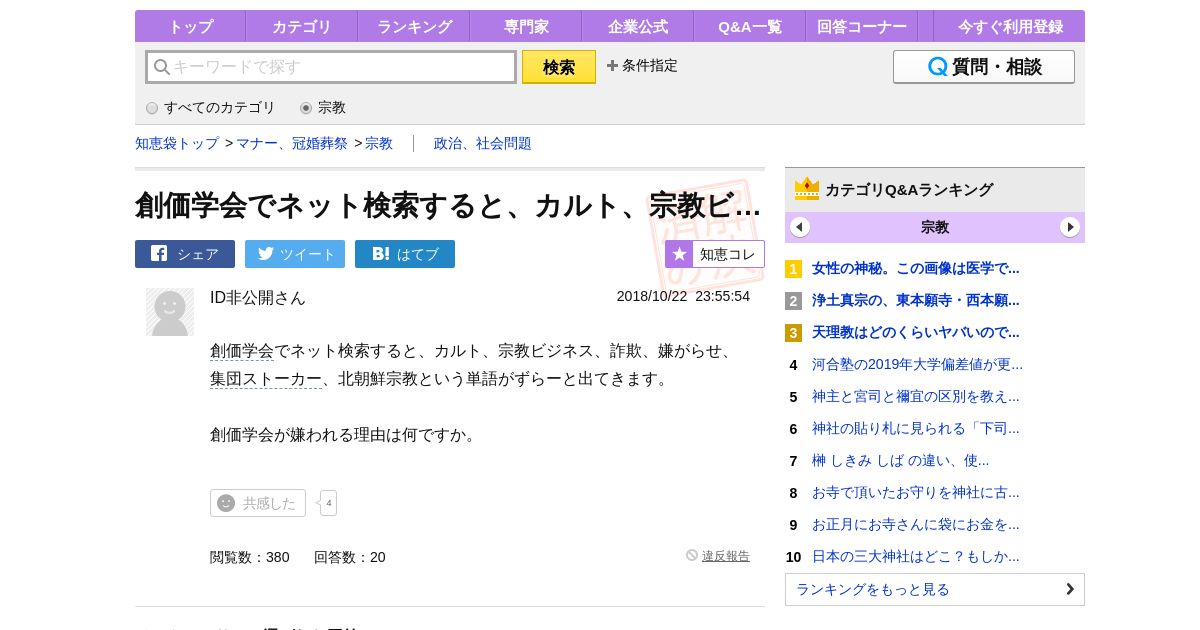Open ranking item 榊 しきみ しば の違い、使...
1200x630 pixels.
(x=901, y=460)
